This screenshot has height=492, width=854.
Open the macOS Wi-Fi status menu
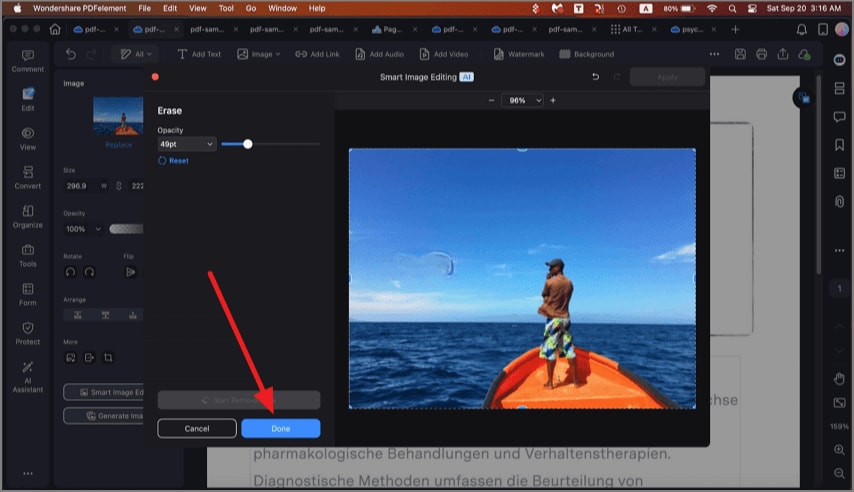(712, 8)
